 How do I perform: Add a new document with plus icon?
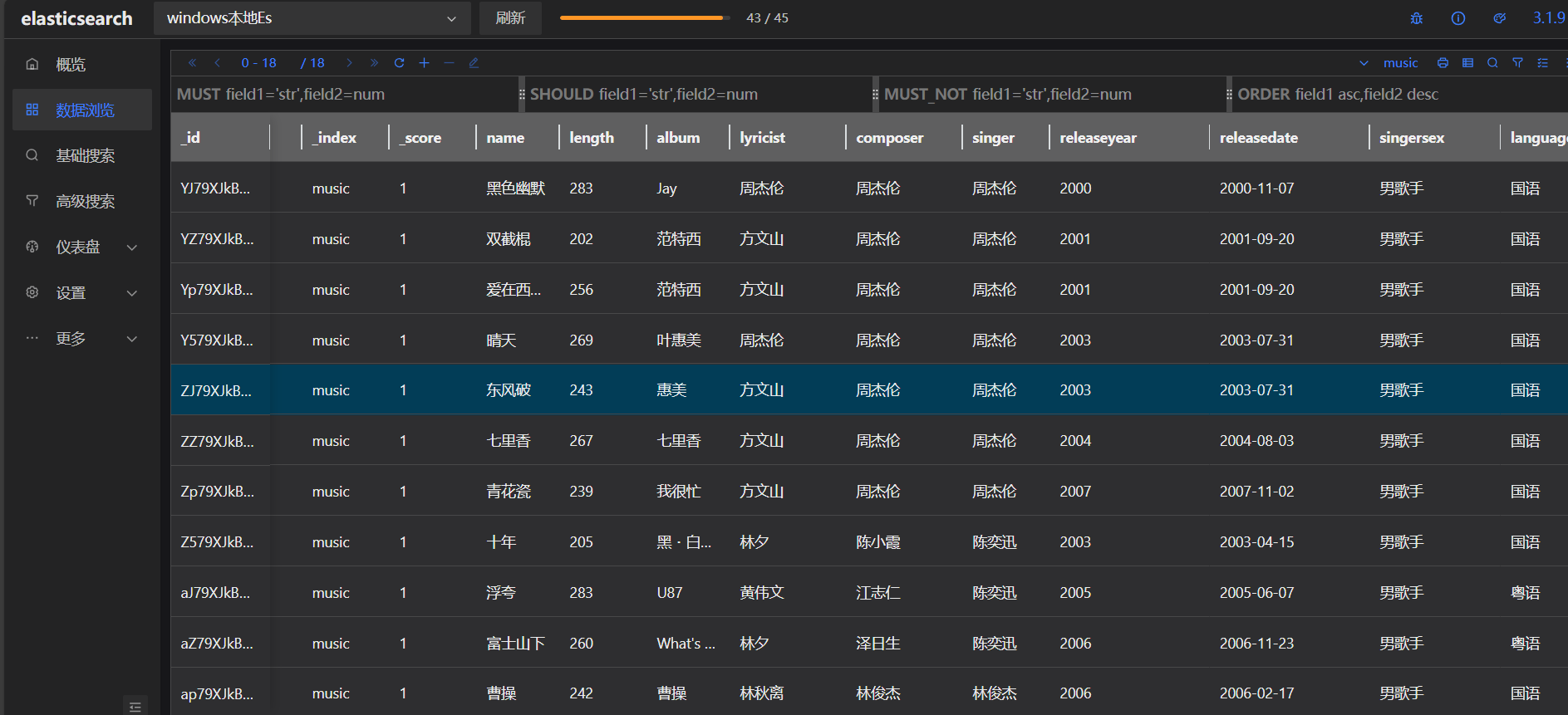[424, 63]
